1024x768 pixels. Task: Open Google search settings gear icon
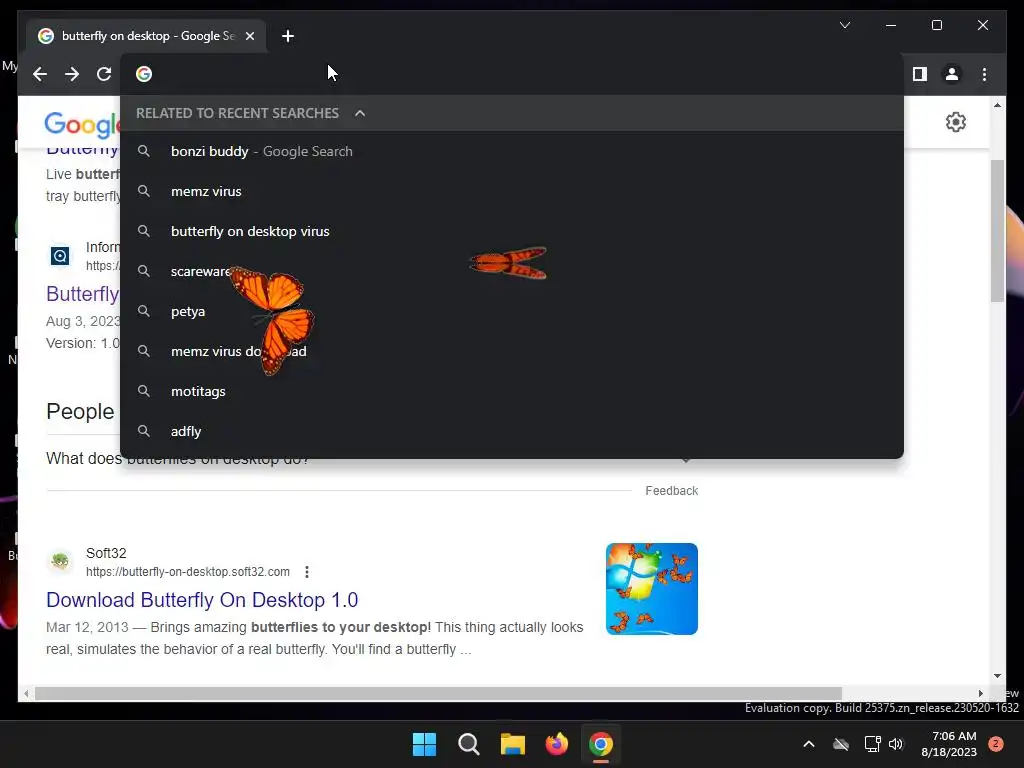pos(955,122)
